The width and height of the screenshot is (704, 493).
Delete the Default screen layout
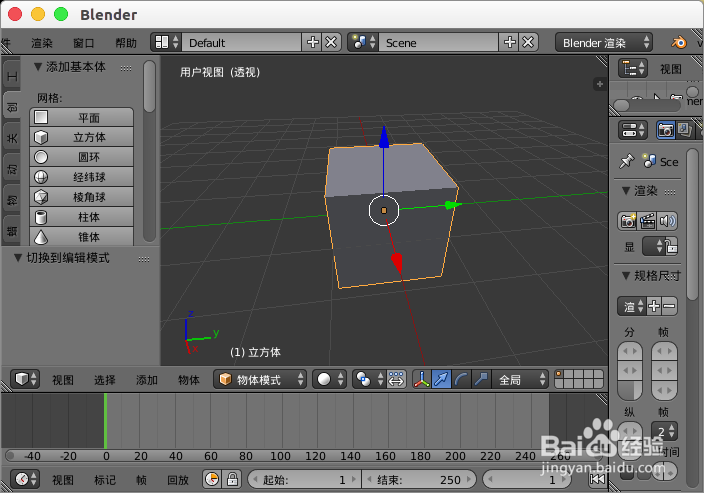[331, 43]
